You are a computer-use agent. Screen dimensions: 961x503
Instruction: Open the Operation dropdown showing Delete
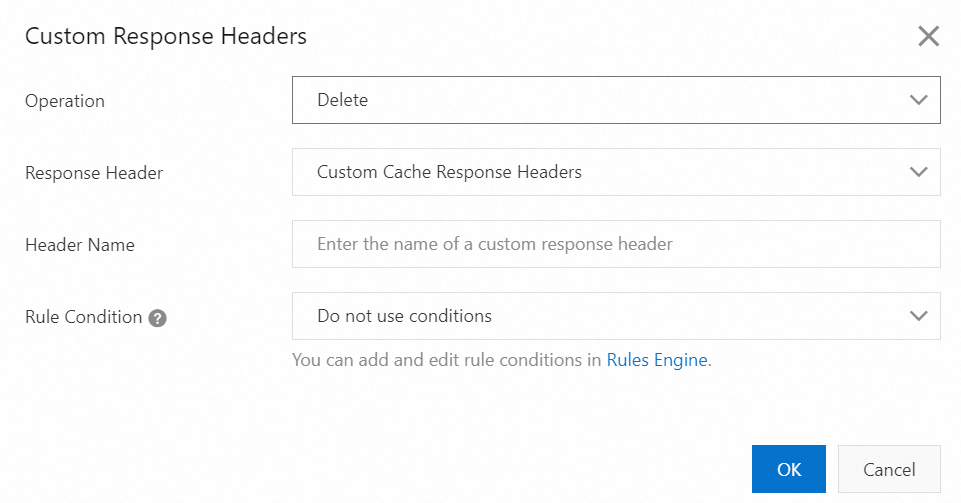pos(615,100)
